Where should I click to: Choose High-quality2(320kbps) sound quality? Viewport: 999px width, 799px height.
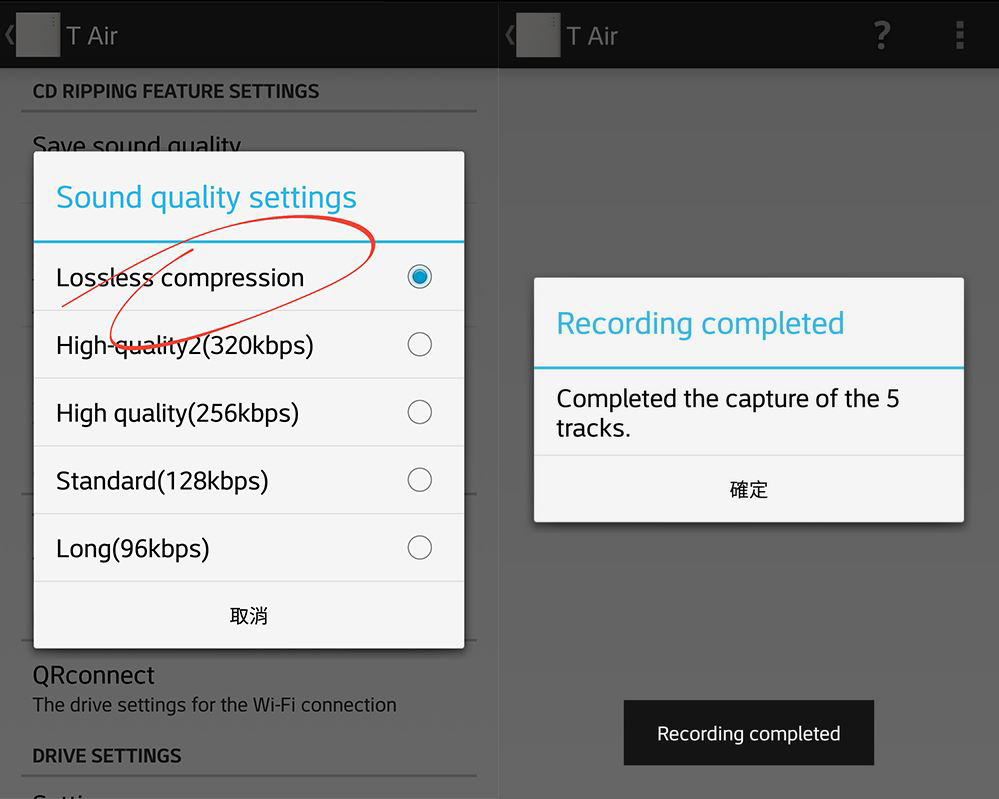(x=419, y=345)
